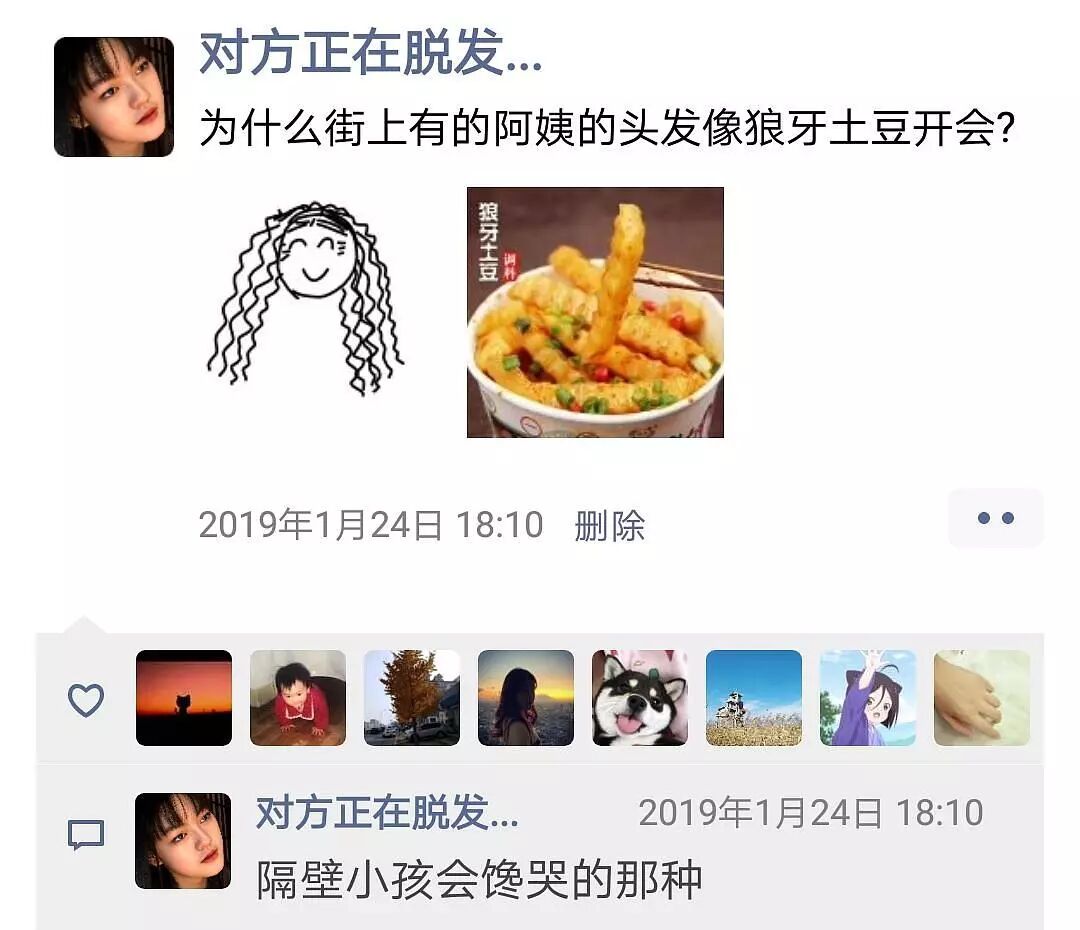Open commenter's avatar beside the comment
The height and width of the screenshot is (930, 1080).
point(183,840)
